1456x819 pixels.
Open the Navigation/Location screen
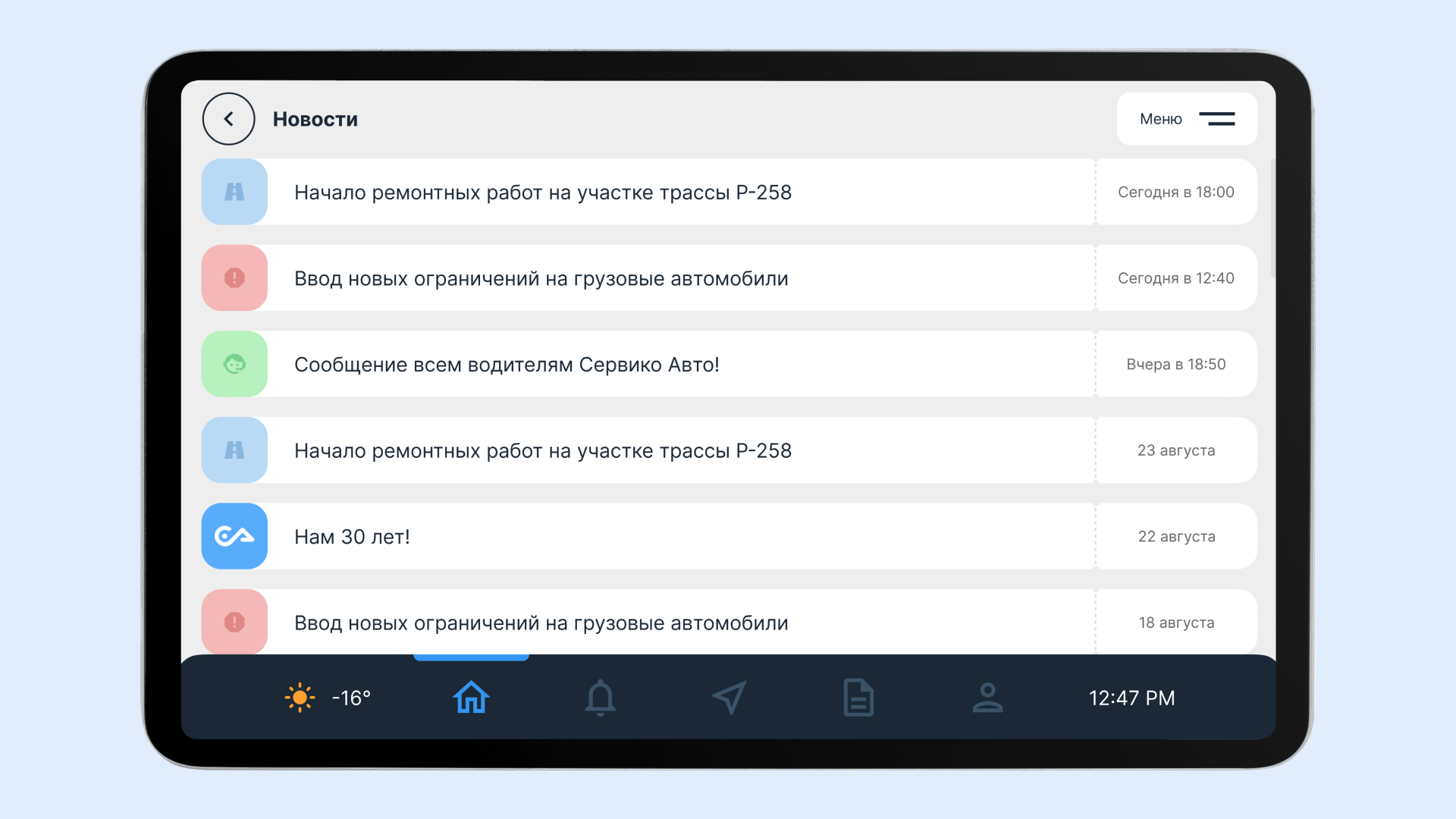(729, 697)
